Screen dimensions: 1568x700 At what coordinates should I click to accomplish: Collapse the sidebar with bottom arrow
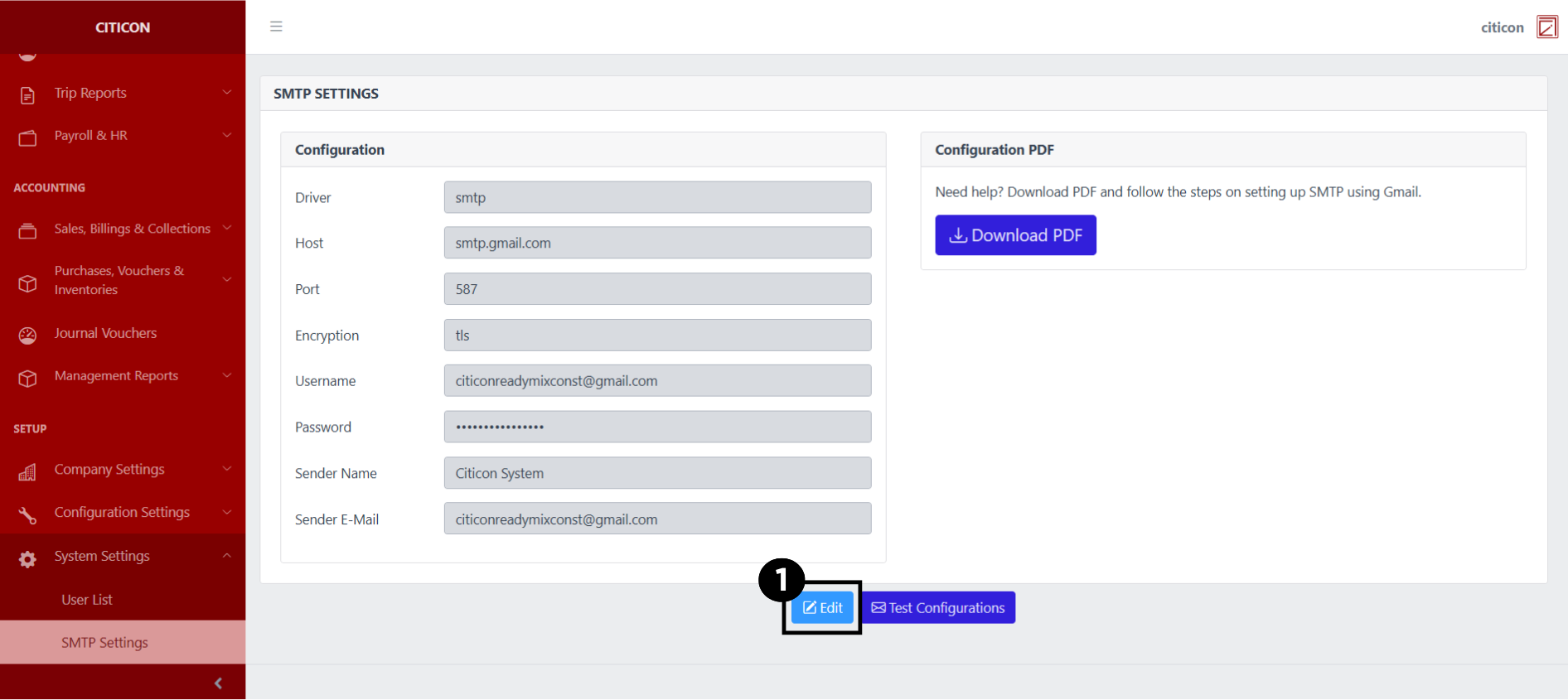pos(218,683)
